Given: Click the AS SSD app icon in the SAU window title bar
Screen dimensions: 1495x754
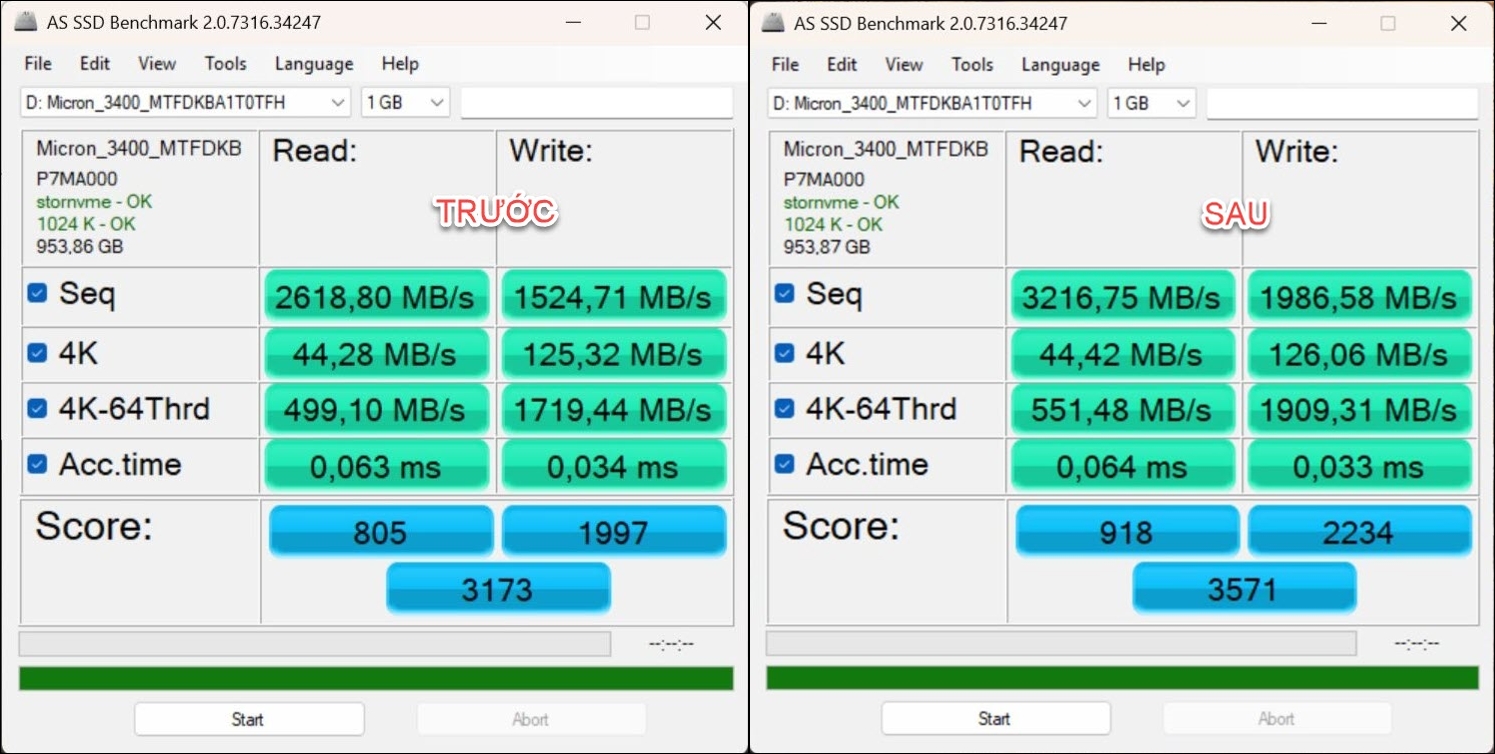Looking at the screenshot, I should 772,22.
